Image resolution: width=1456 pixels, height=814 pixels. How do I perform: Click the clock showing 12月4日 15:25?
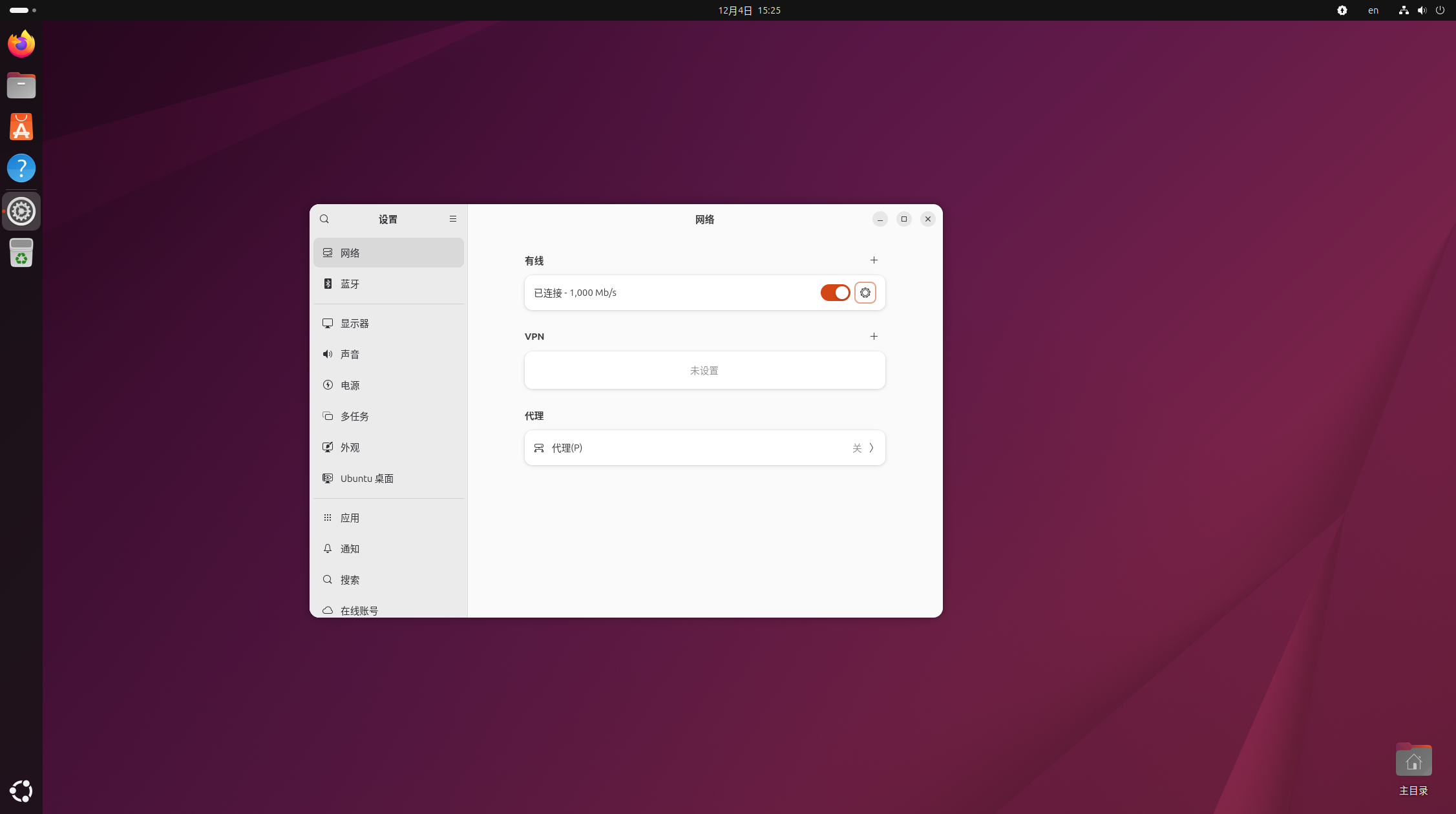tap(749, 10)
